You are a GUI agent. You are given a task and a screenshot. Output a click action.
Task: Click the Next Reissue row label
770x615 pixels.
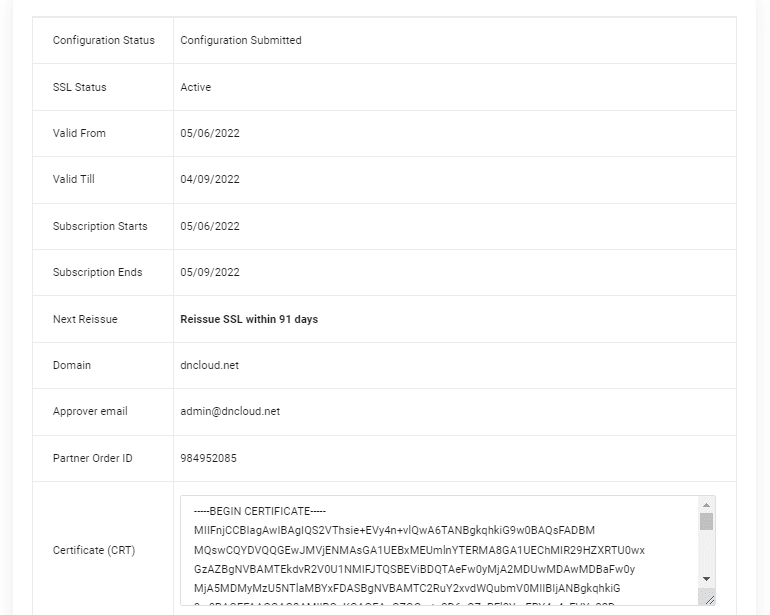coord(85,319)
